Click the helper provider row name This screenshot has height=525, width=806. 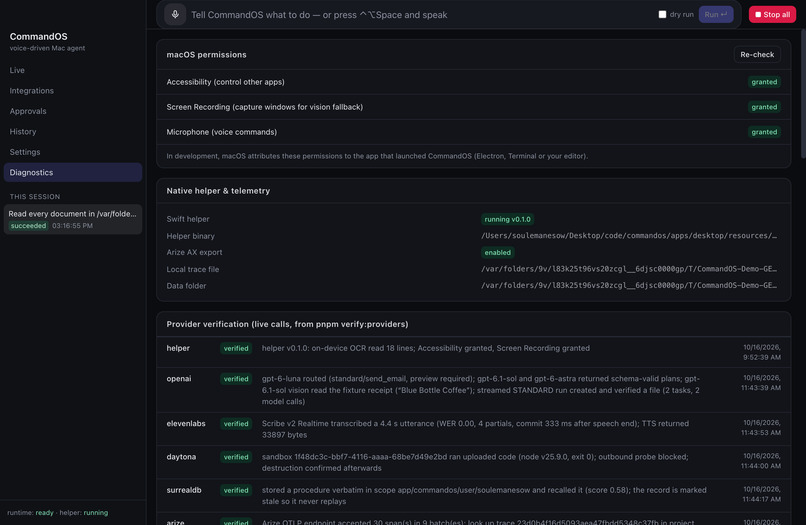178,348
